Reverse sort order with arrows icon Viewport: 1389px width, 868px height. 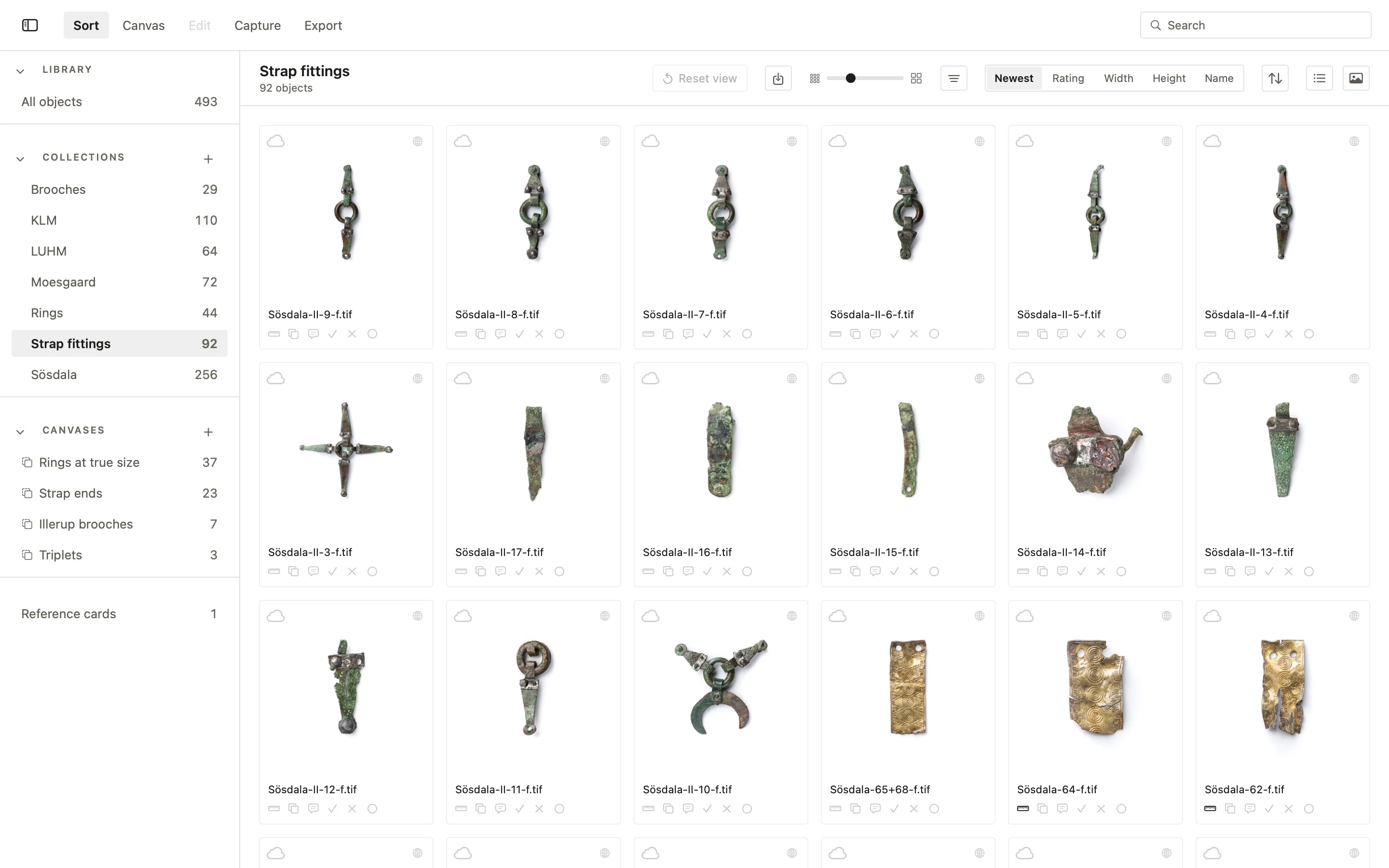[1275, 78]
